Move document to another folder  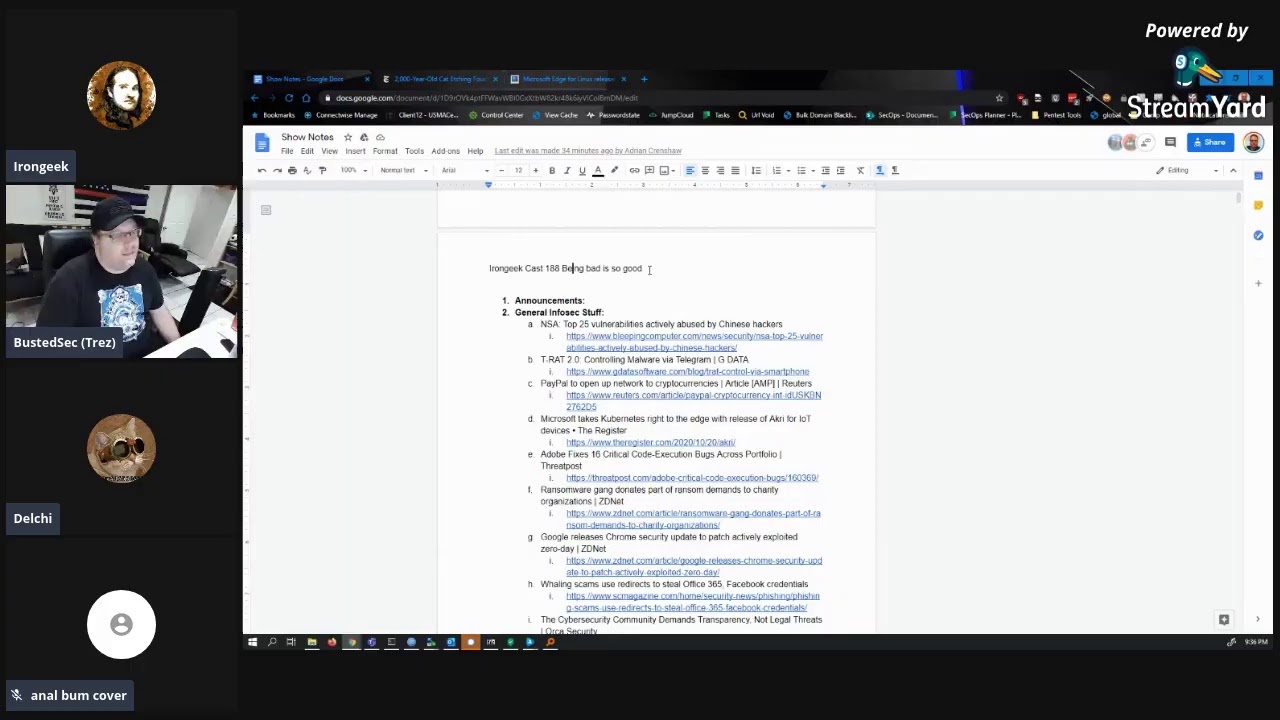pyautogui.click(x=364, y=137)
